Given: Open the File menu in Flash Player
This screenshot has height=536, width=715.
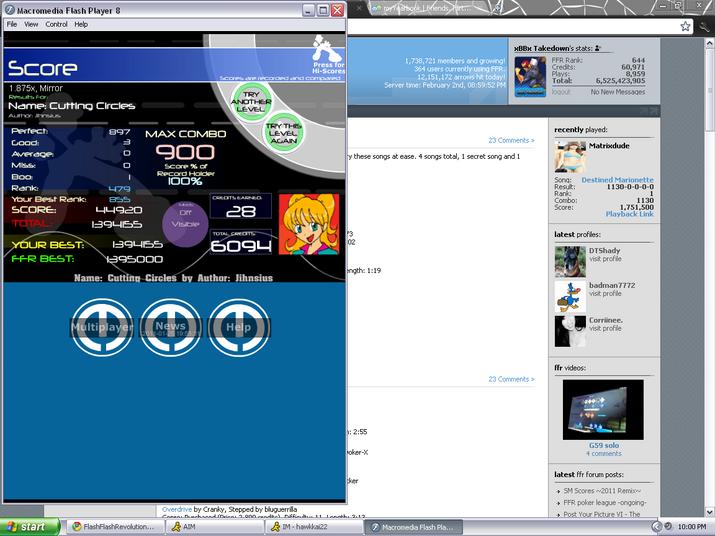Looking at the screenshot, I should click(12, 24).
